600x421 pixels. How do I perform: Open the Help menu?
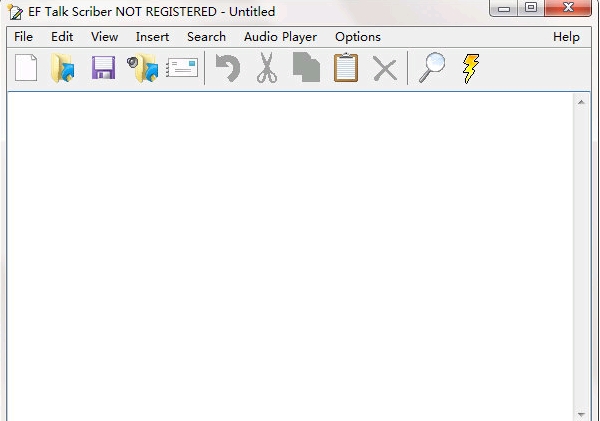point(566,37)
